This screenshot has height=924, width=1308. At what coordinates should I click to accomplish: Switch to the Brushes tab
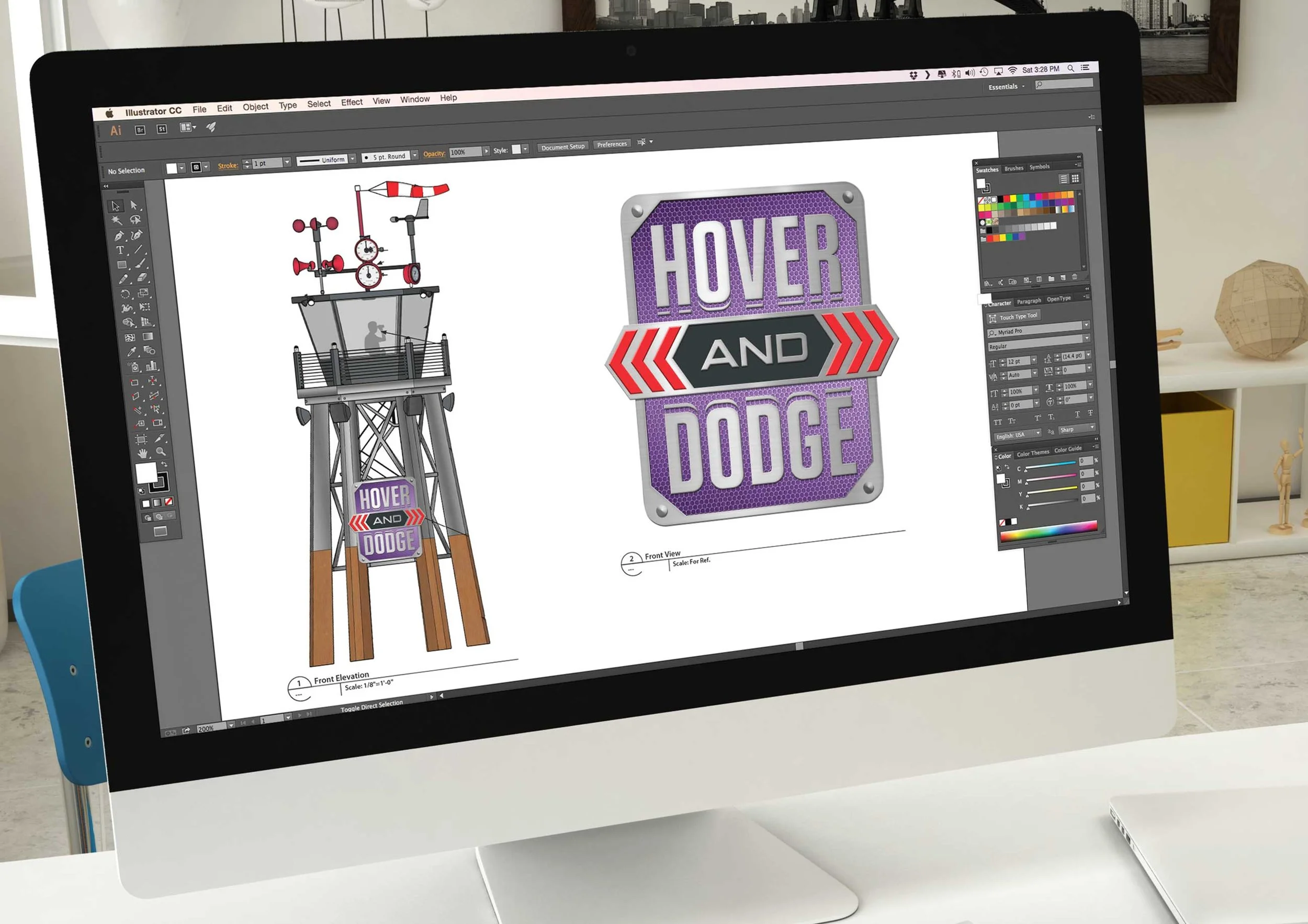(1013, 168)
